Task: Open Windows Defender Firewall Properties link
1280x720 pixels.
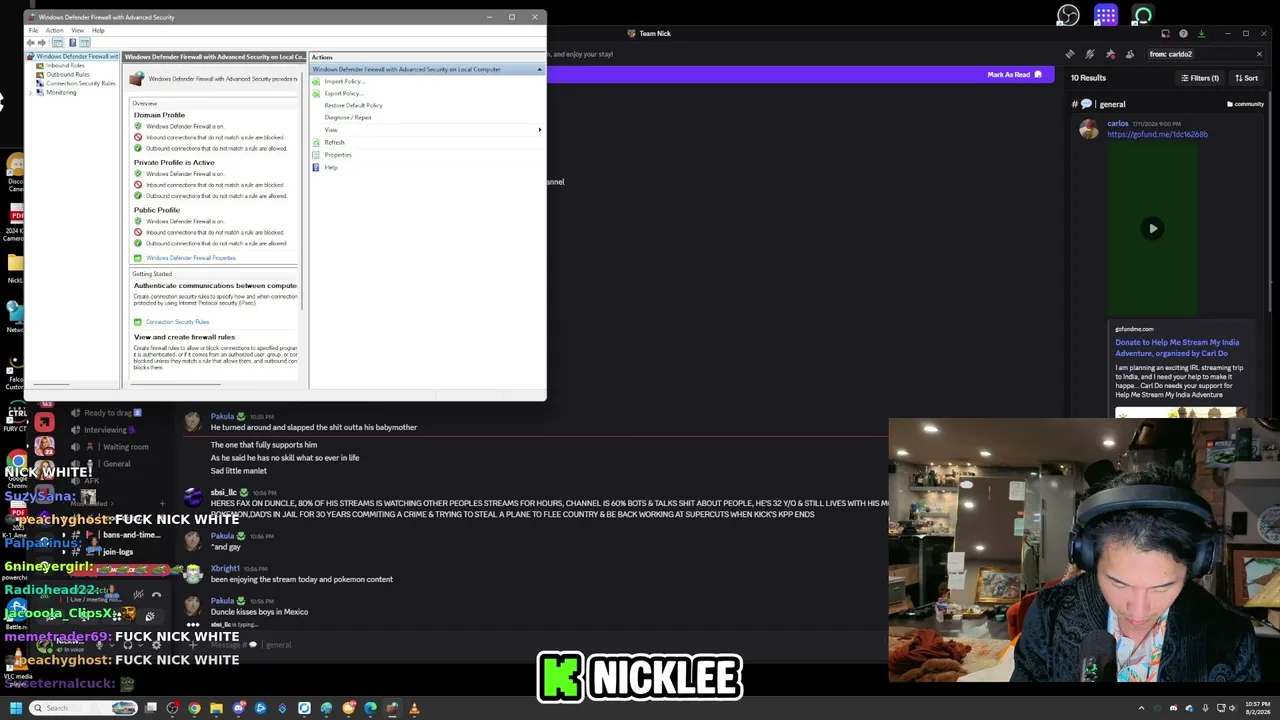Action: 191,258
